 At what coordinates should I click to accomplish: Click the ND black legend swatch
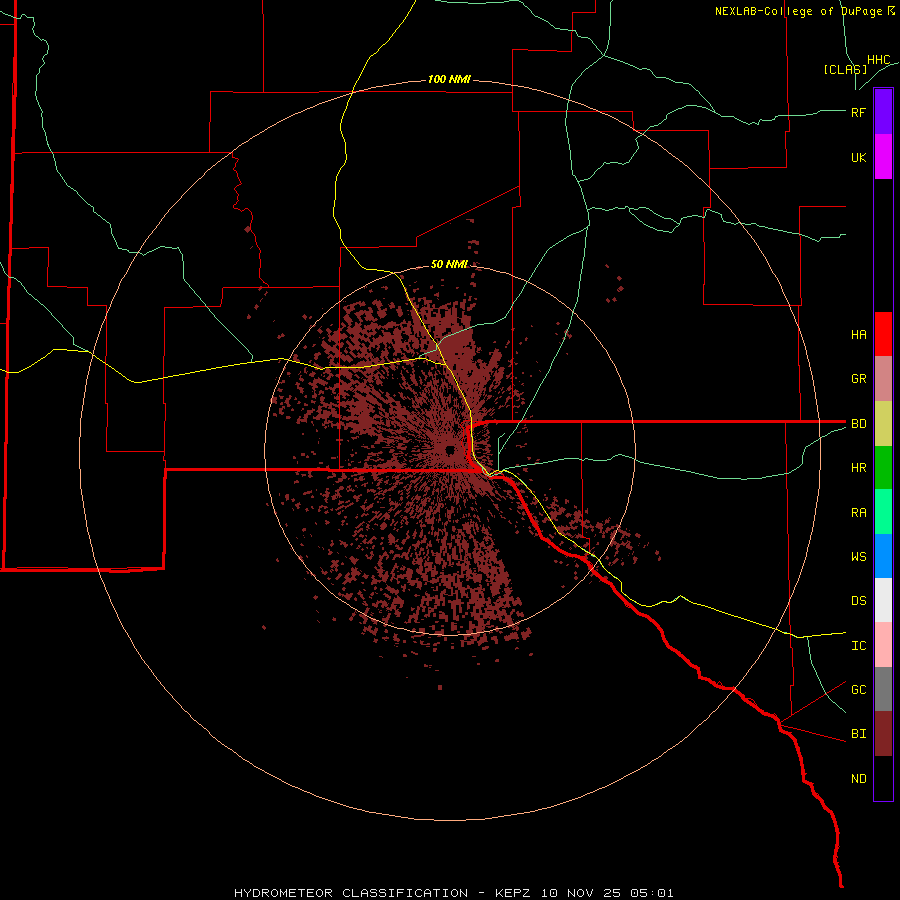pos(883,778)
